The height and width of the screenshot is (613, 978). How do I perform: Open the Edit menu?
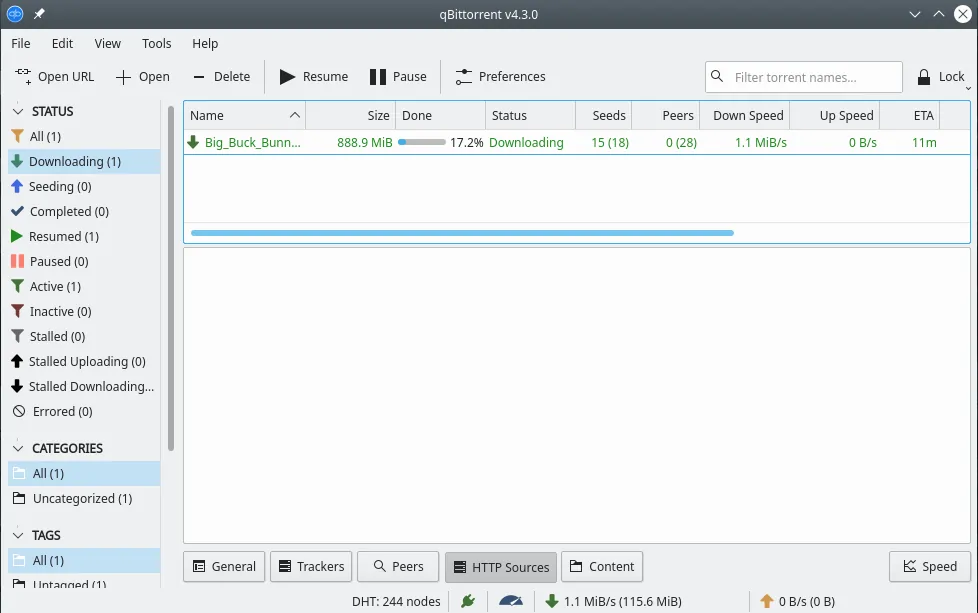pos(62,44)
